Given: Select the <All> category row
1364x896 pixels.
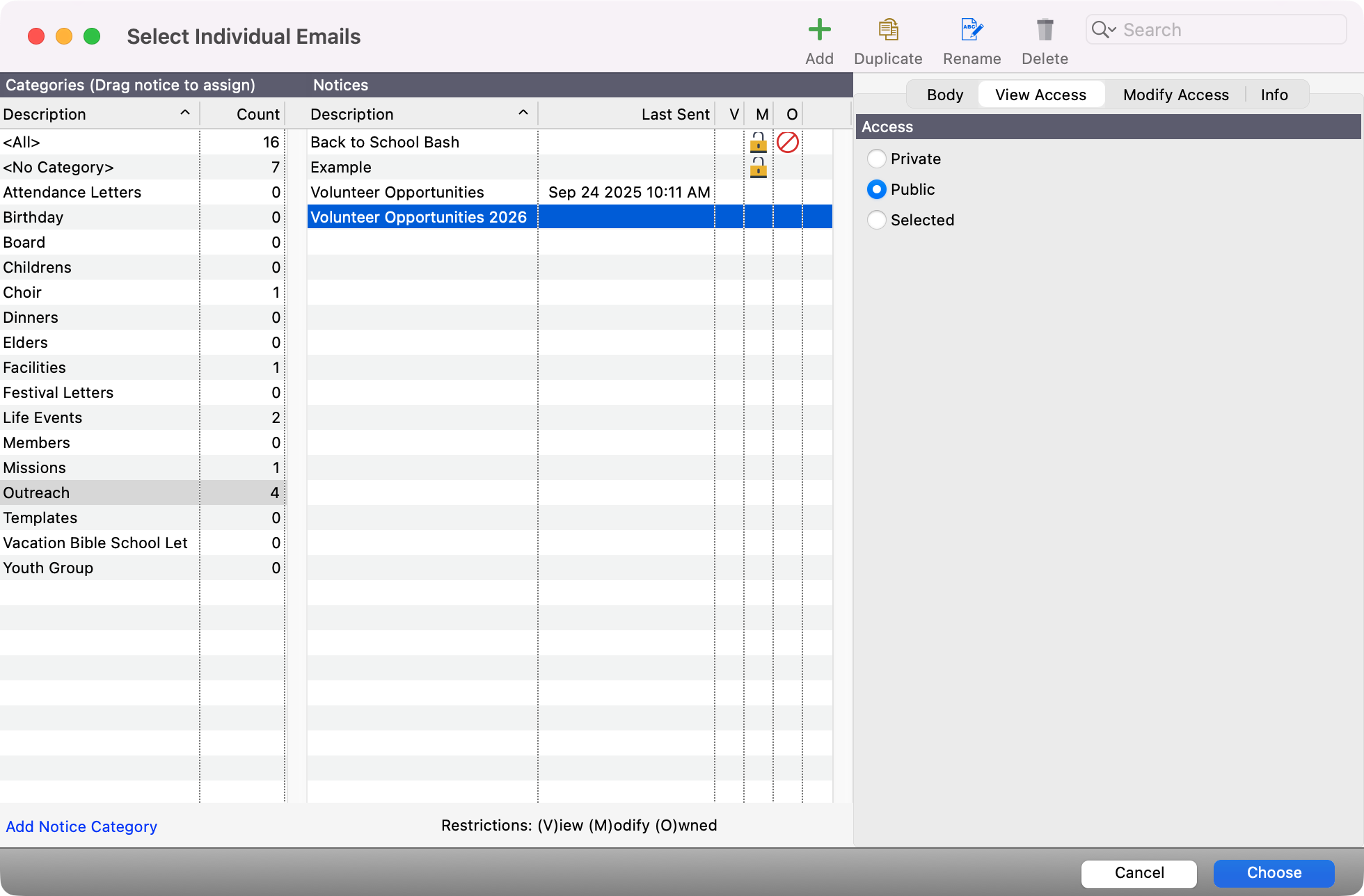Looking at the screenshot, I should [x=142, y=142].
